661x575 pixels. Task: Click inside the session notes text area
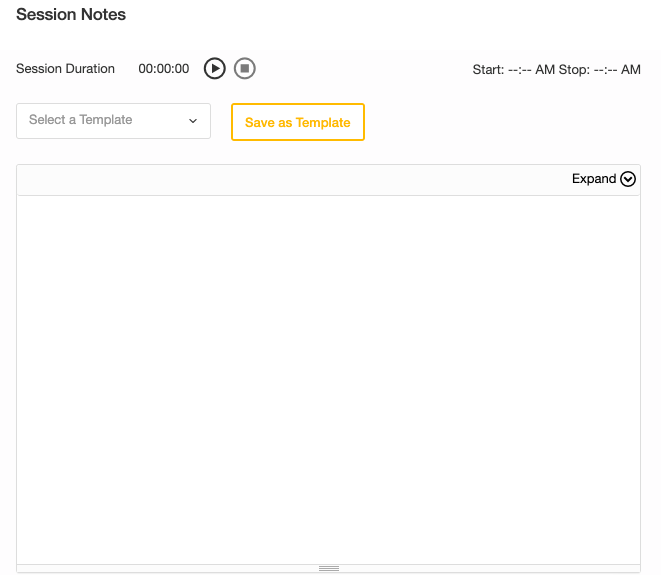pyautogui.click(x=328, y=379)
